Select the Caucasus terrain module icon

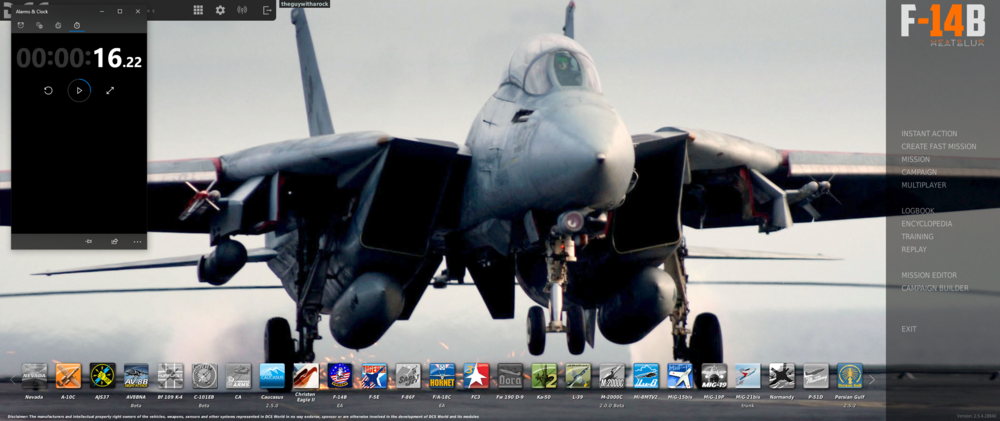tap(272, 376)
